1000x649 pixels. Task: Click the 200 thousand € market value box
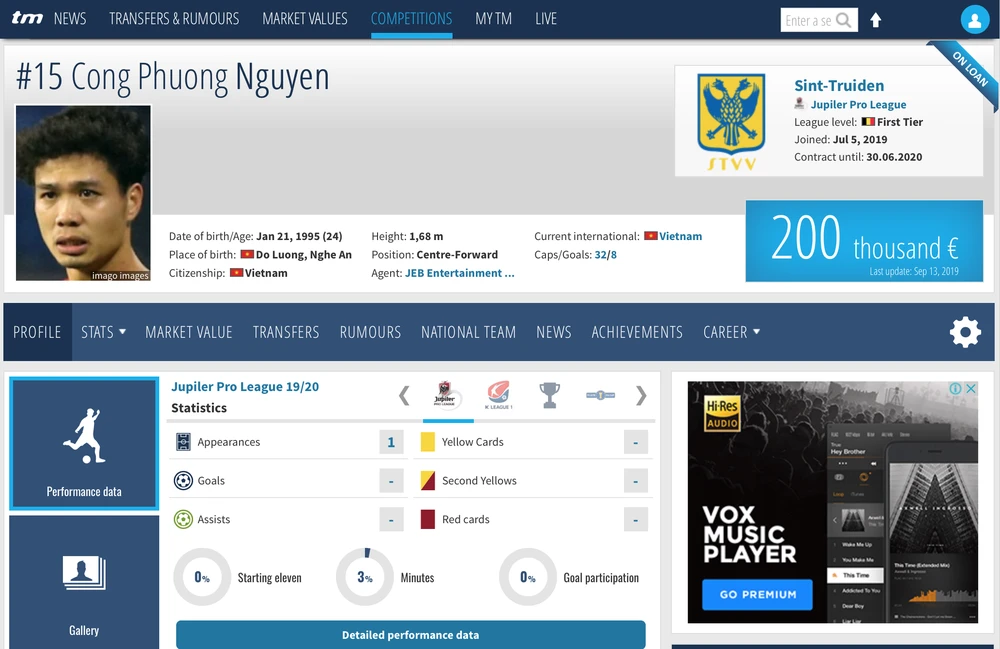click(864, 241)
